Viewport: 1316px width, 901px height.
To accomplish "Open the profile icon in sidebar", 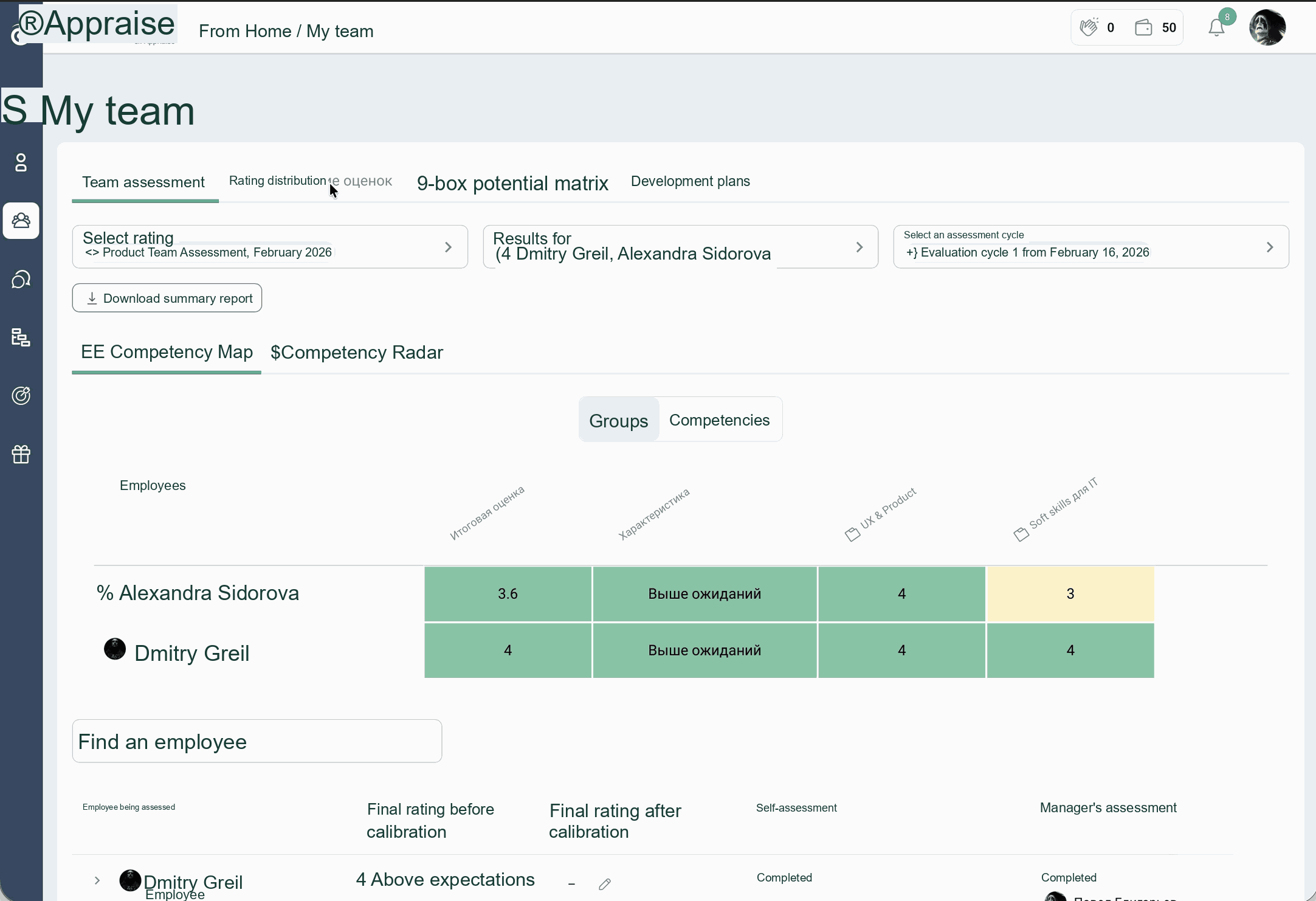I will click(21, 162).
